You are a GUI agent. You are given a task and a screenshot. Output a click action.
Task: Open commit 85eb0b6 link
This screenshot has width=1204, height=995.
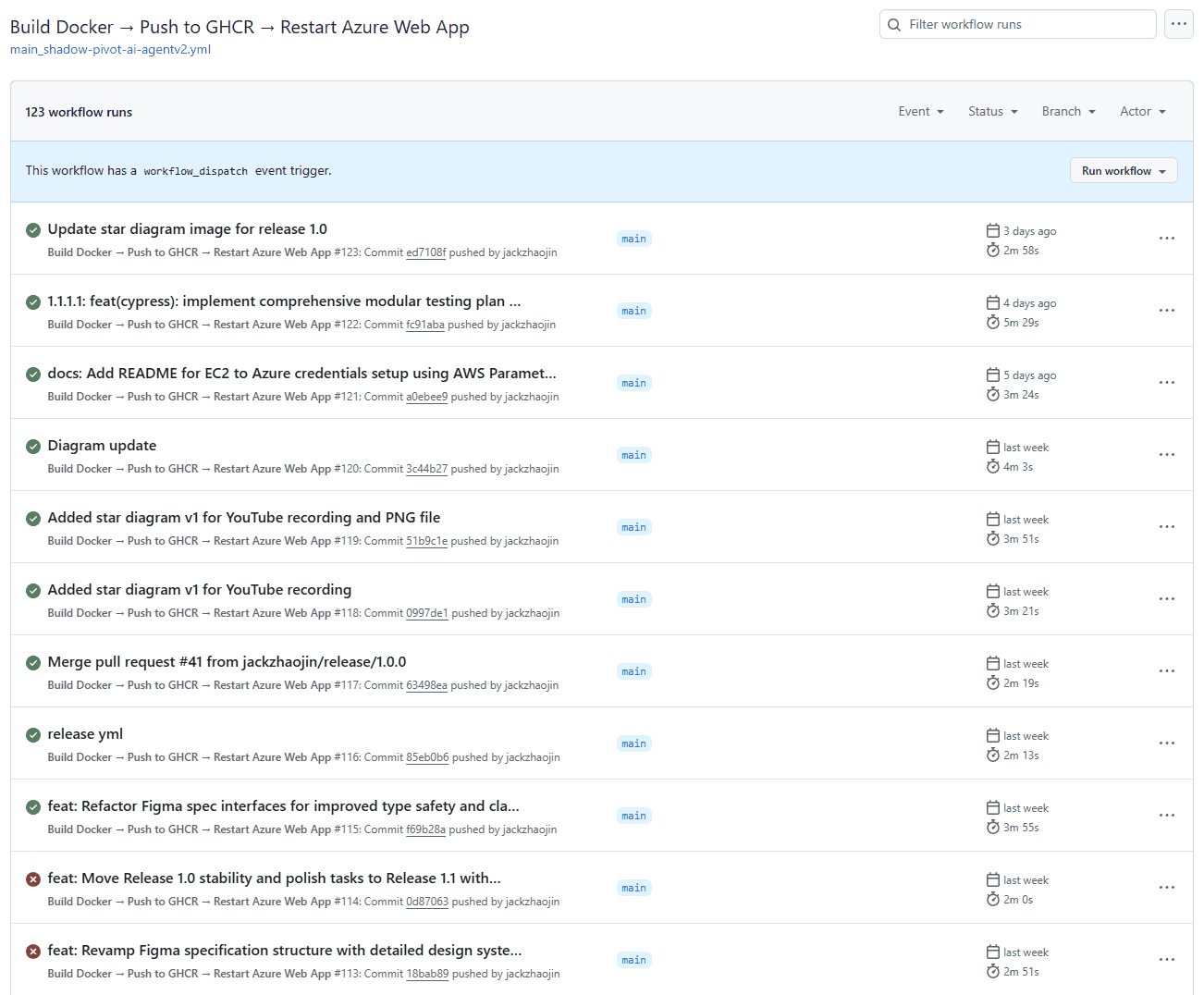click(427, 757)
